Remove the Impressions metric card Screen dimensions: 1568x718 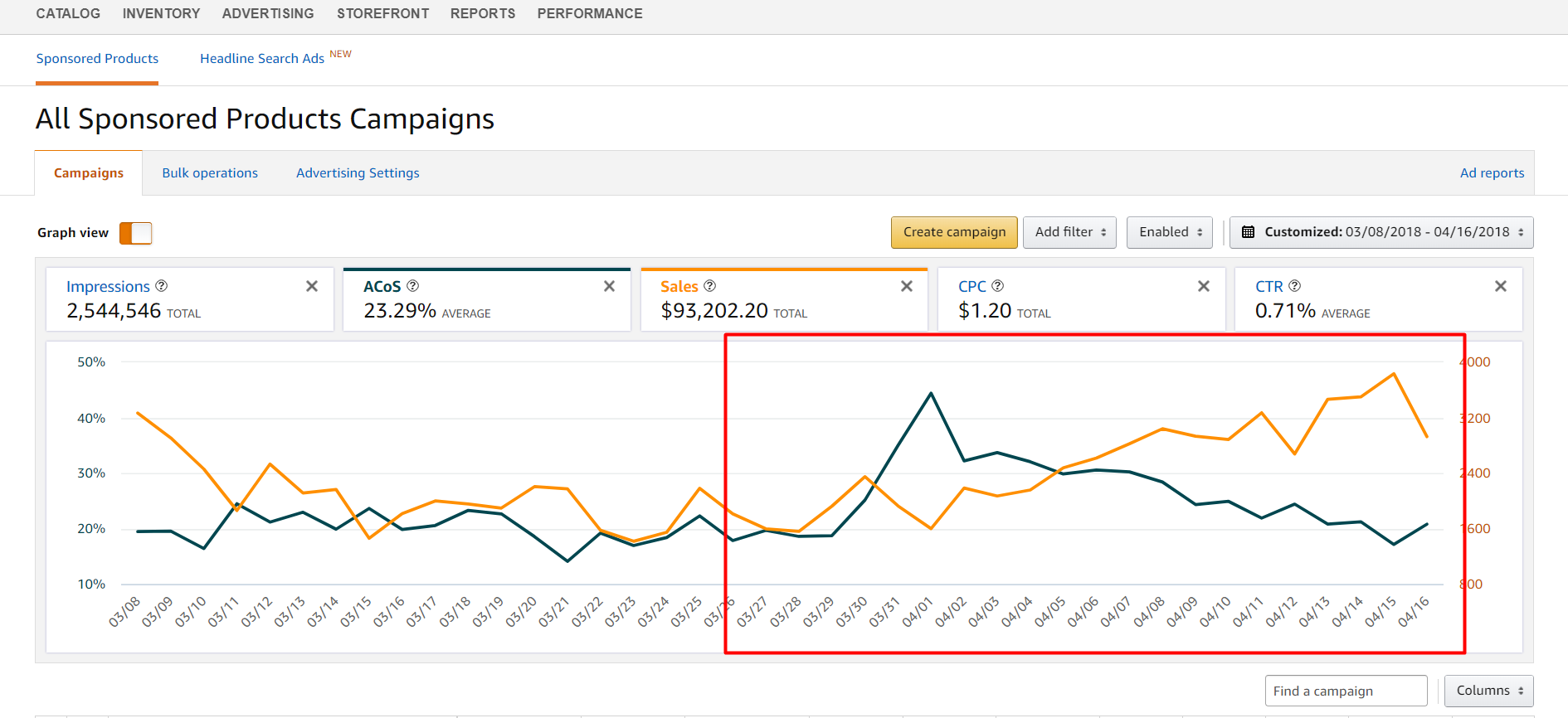click(x=312, y=286)
